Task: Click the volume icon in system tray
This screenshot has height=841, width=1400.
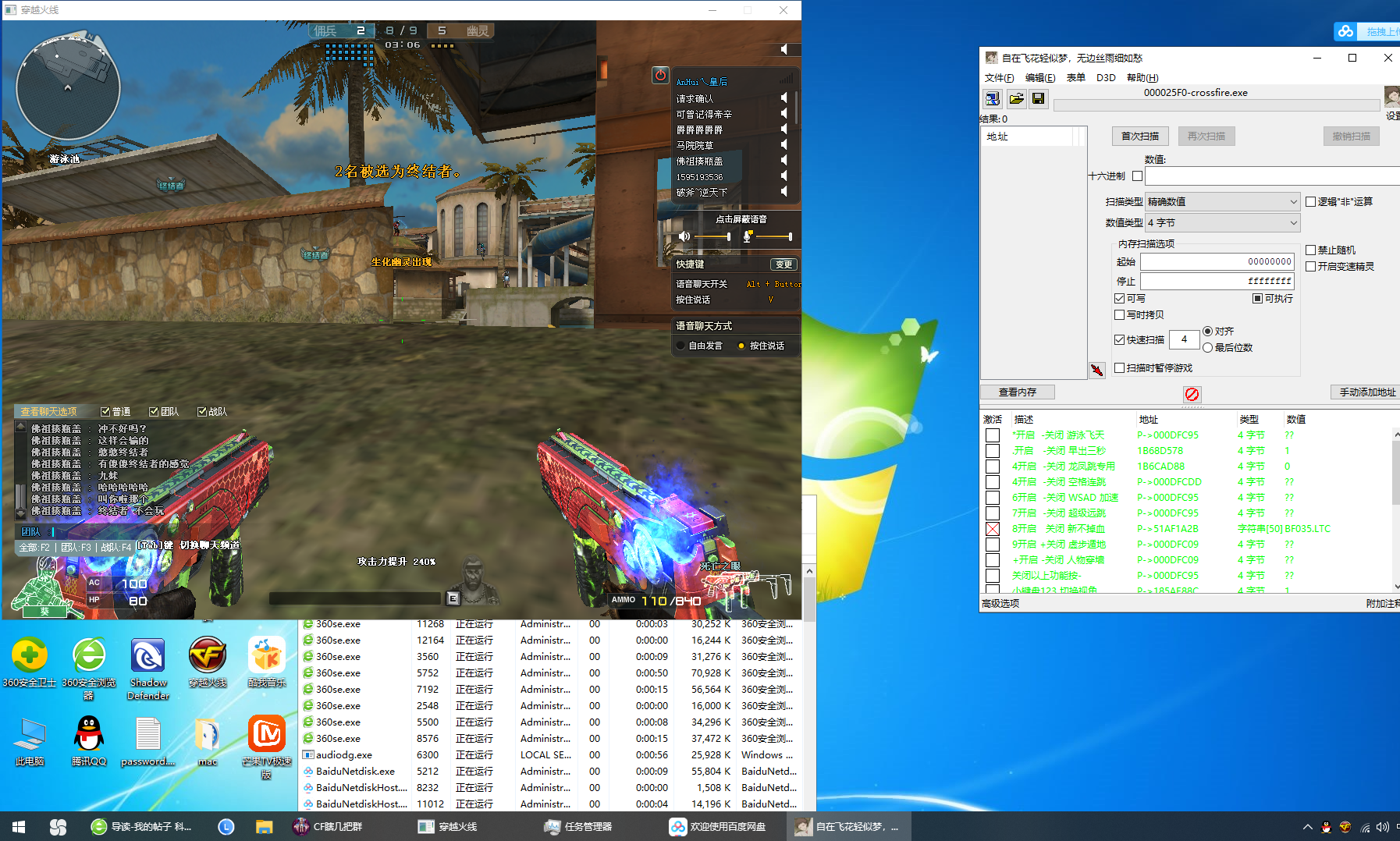Action: coord(1383,827)
